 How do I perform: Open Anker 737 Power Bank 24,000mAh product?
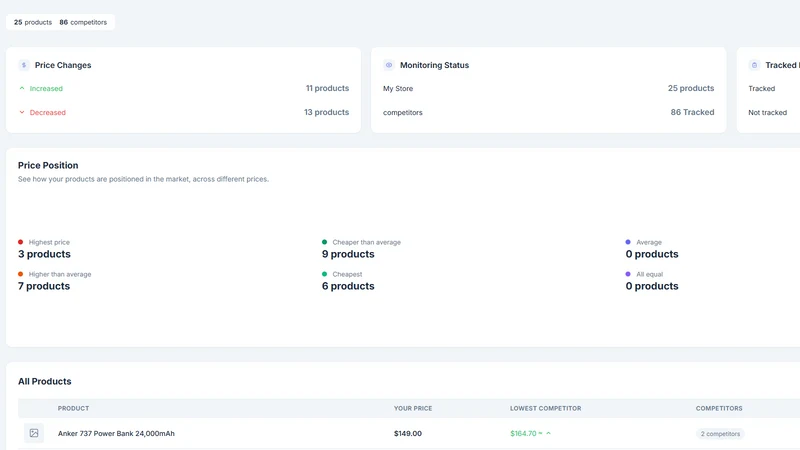(x=116, y=433)
